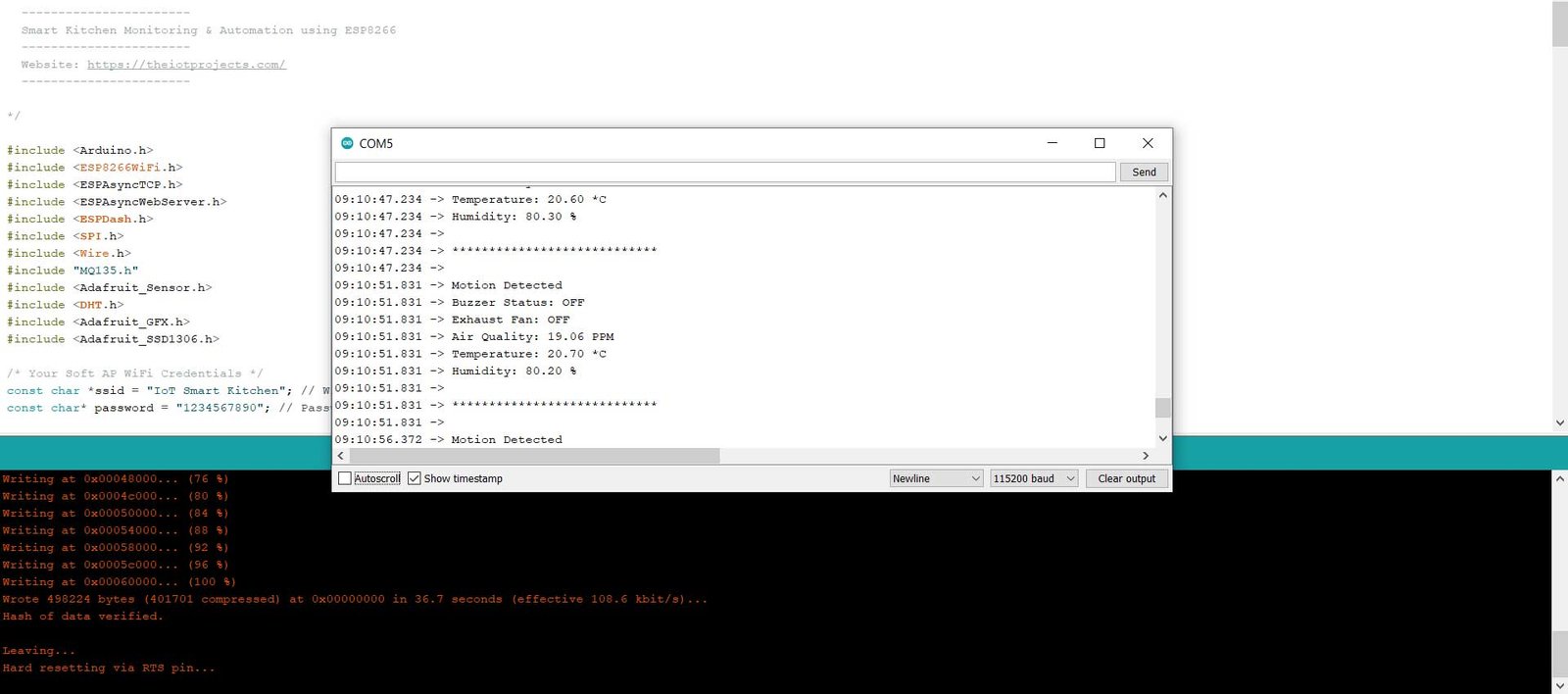This screenshot has height=694, width=1568.
Task: Click the serial monitor horizontal scroll left arrow
Action: (x=341, y=456)
